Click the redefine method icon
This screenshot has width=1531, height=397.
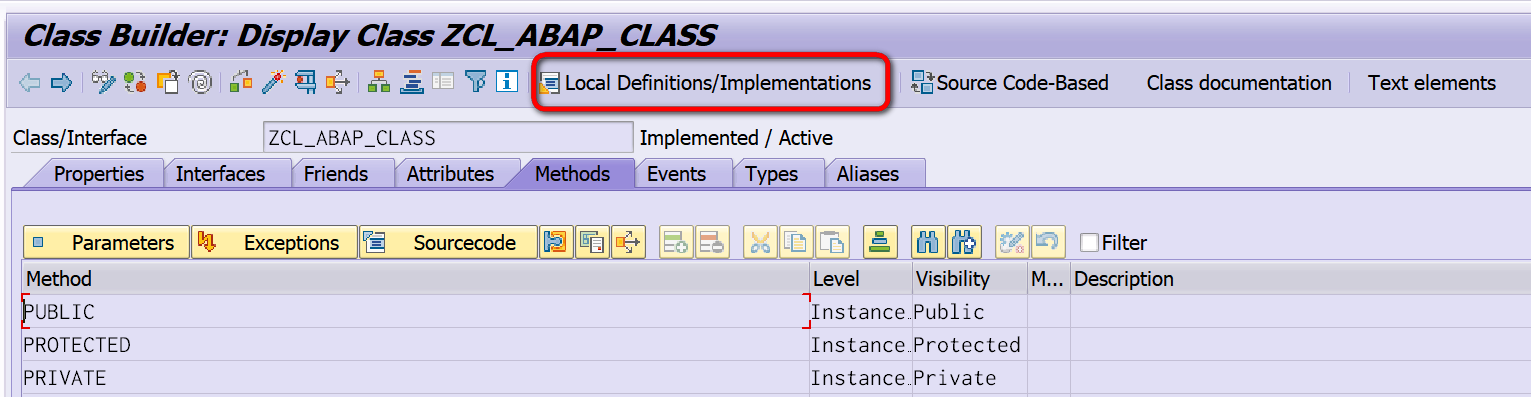point(557,242)
